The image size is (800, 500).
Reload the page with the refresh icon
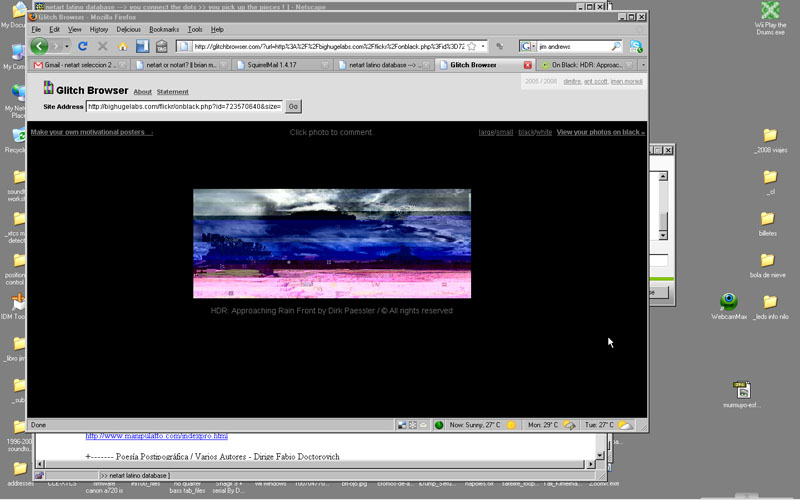(83, 46)
